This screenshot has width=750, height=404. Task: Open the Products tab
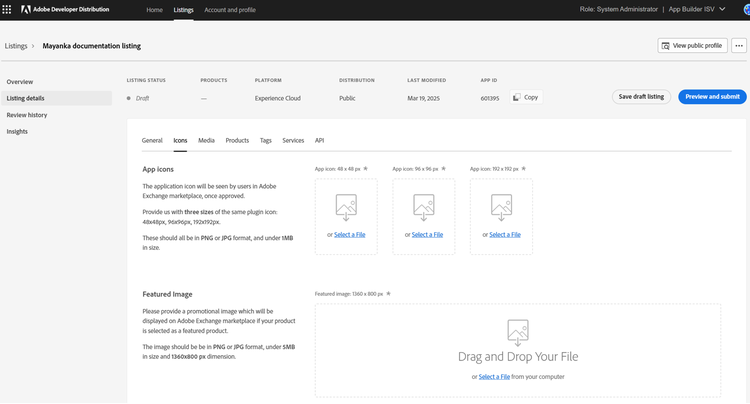tap(237, 140)
